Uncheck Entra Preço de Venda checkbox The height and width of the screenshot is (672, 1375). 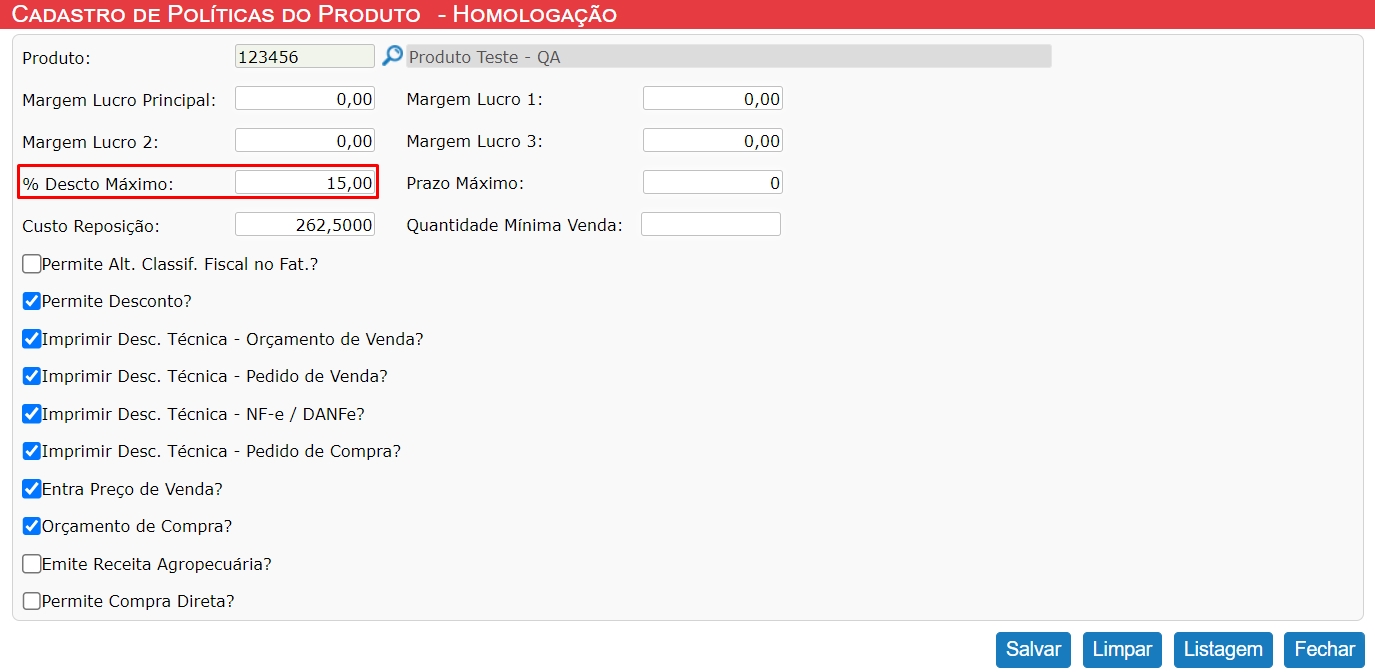tap(32, 489)
